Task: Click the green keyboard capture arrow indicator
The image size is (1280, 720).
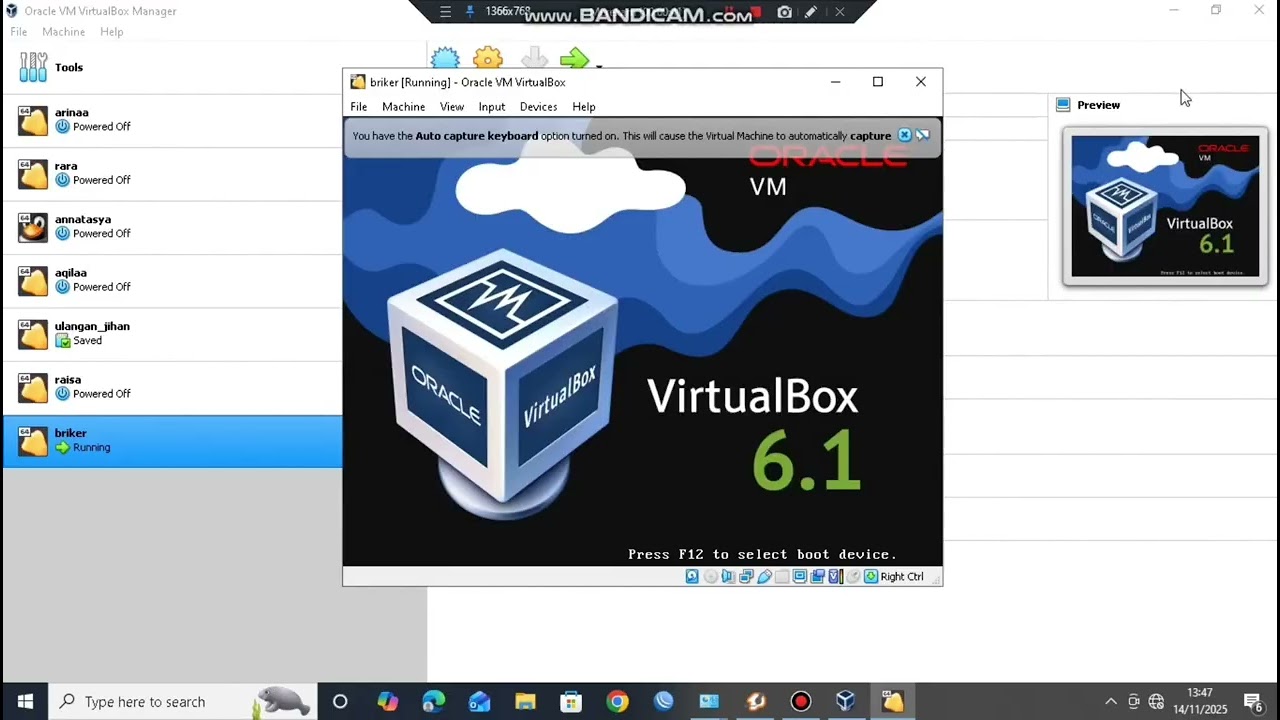Action: [871, 576]
